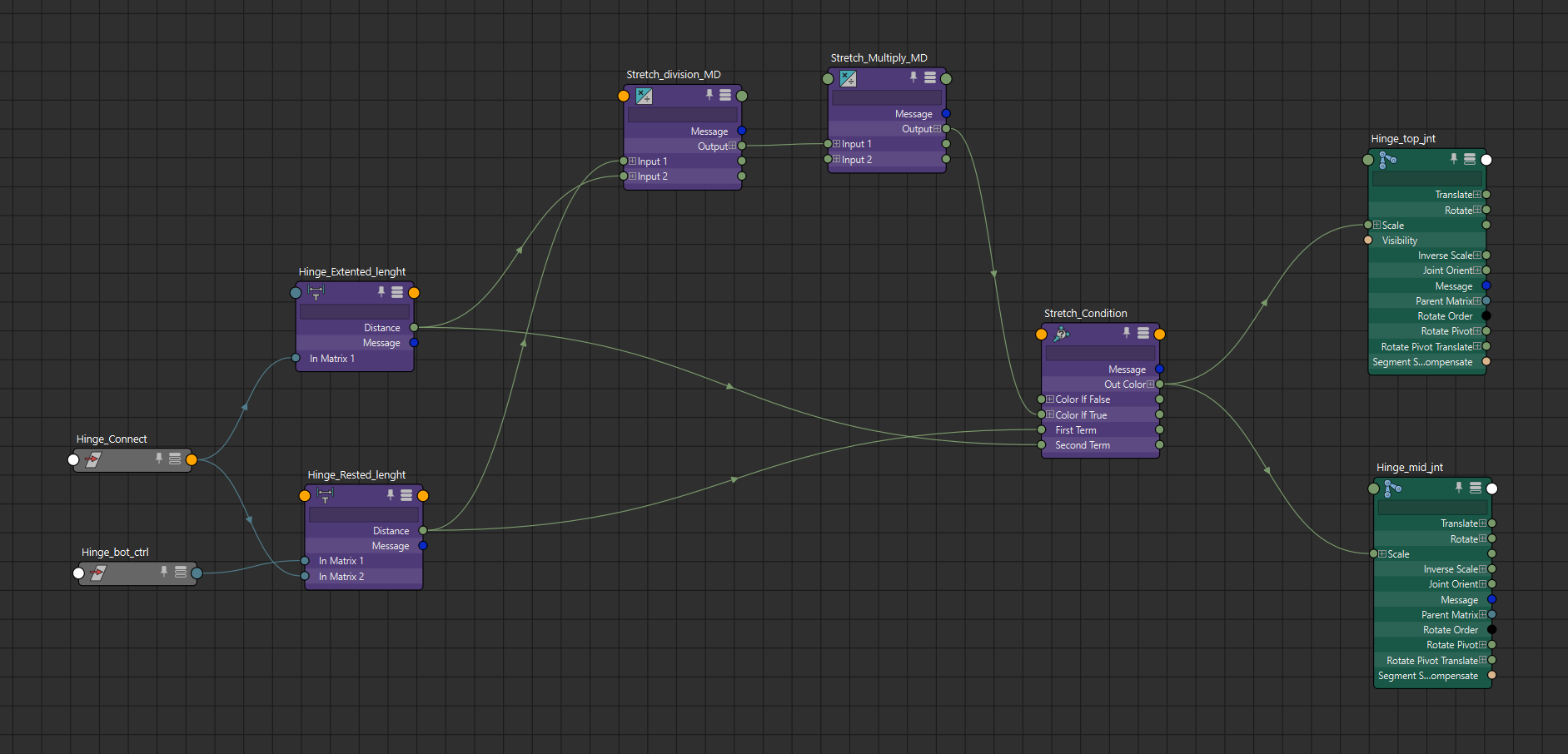Toggle the pin on Hinge_top_jnt node
The height and width of the screenshot is (754, 1568).
click(x=1454, y=158)
